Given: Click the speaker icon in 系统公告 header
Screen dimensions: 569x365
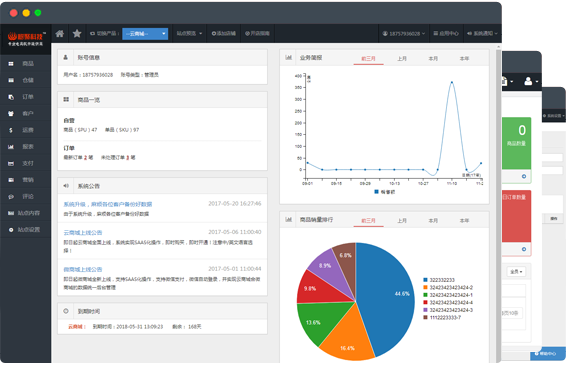Looking at the screenshot, I should click(66, 186).
